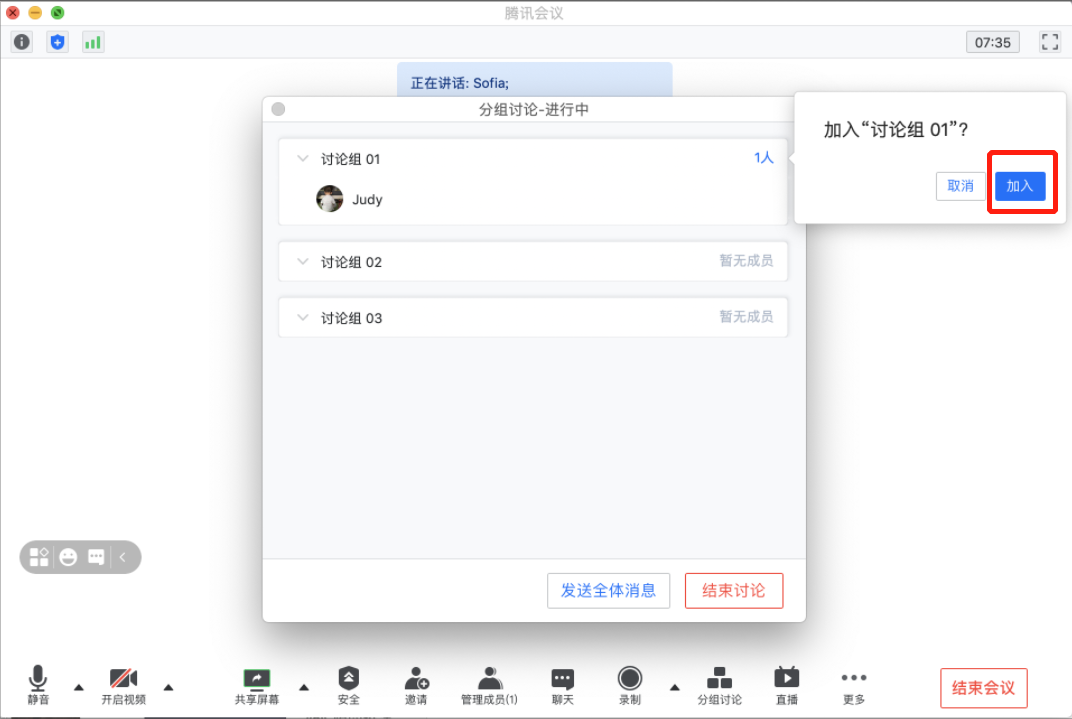Click the 结束讨论 end discussion button

tap(734, 591)
